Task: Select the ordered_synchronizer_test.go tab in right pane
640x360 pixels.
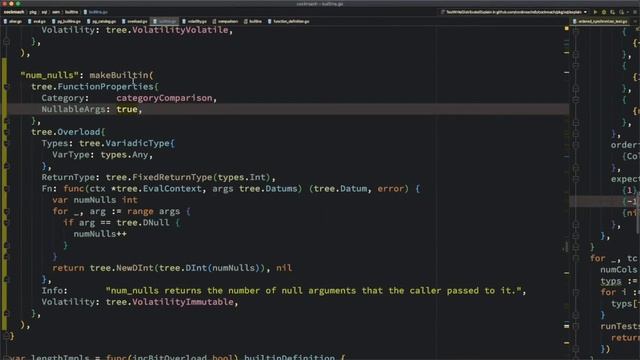Action: 600,21
